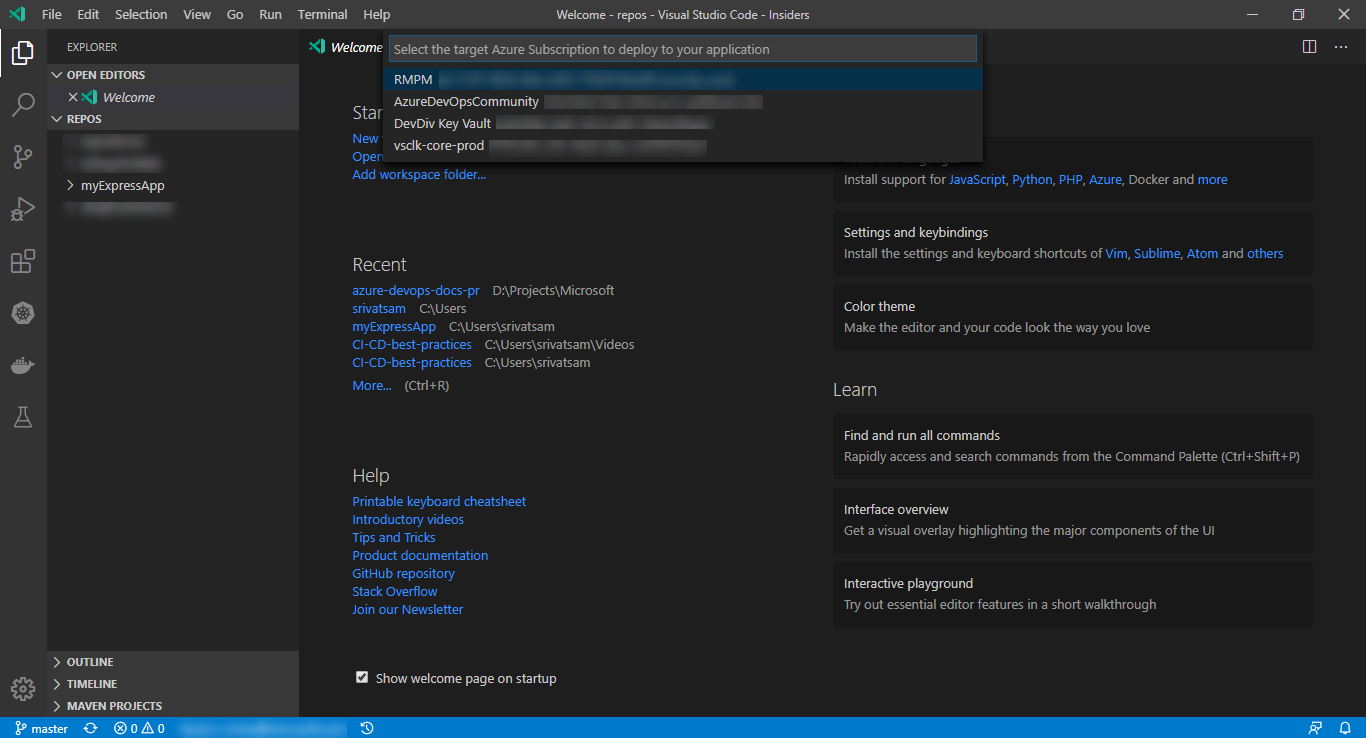Open the Test explorer beaker icon
The image size is (1366, 738).
coord(23,417)
